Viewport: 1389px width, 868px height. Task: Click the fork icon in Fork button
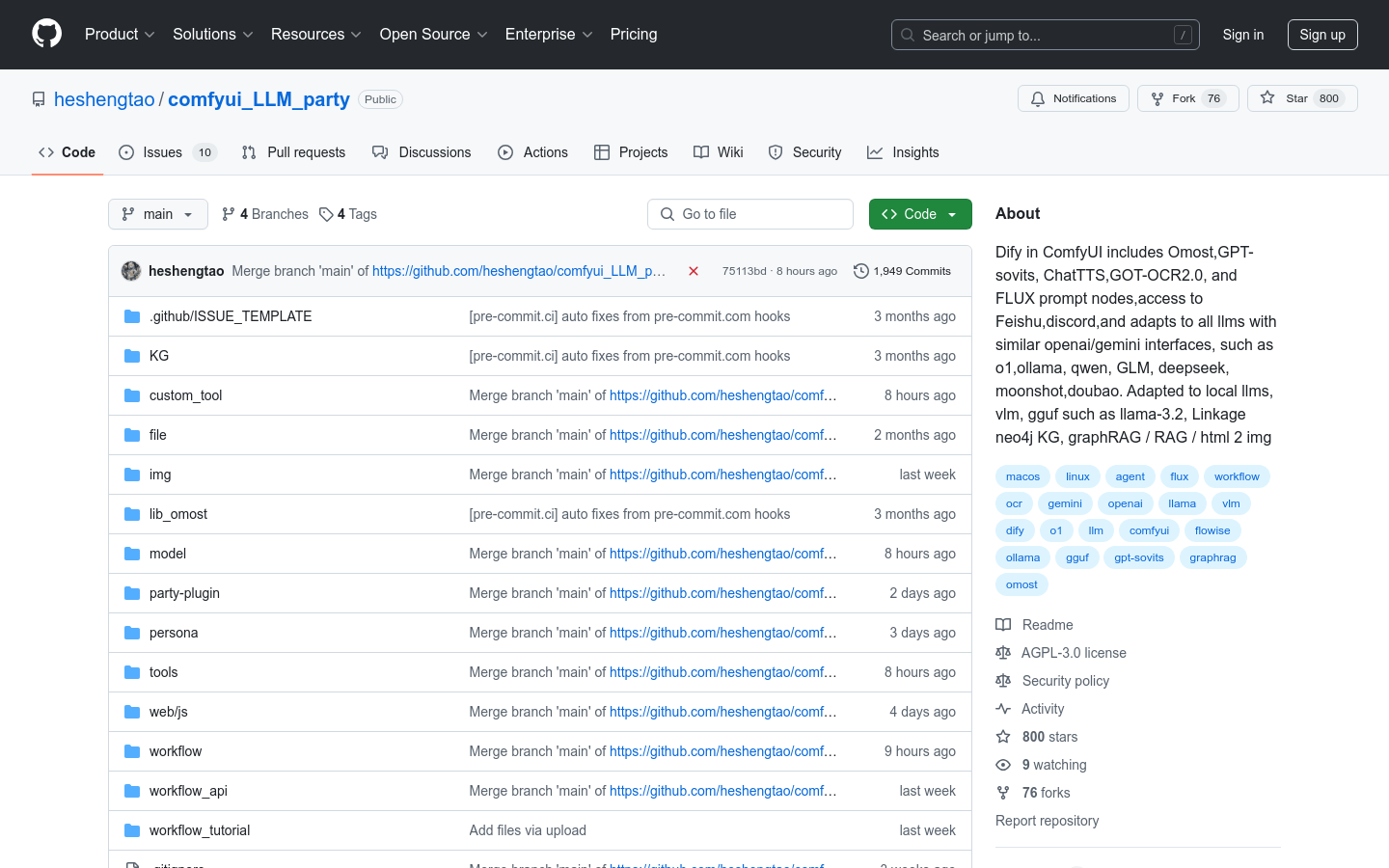1157,98
